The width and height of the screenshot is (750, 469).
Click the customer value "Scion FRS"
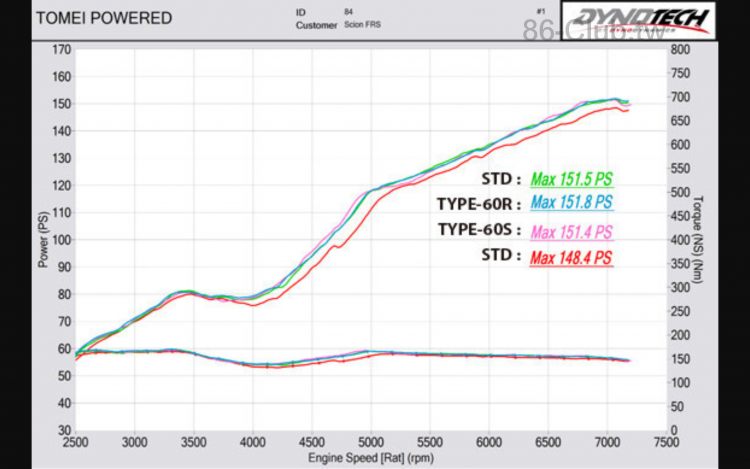pos(363,24)
